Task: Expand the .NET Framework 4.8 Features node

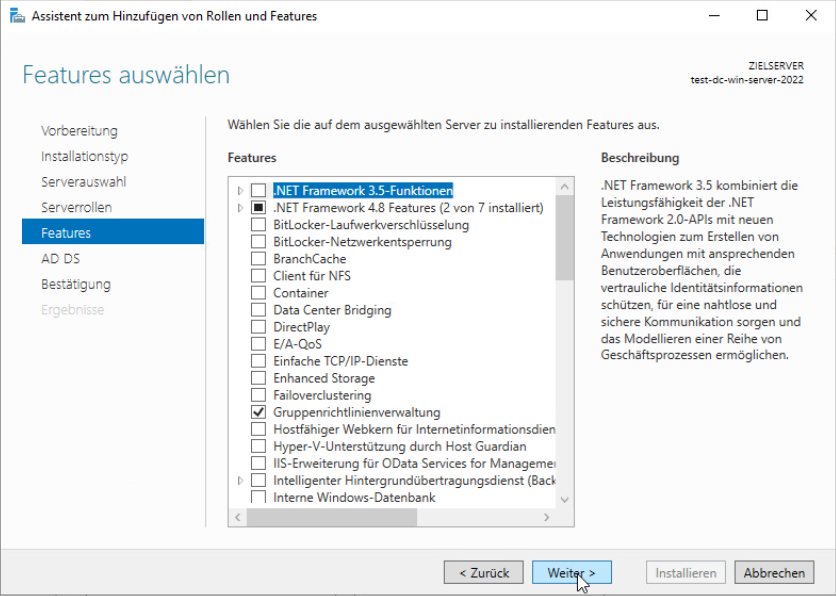Action: click(240, 207)
